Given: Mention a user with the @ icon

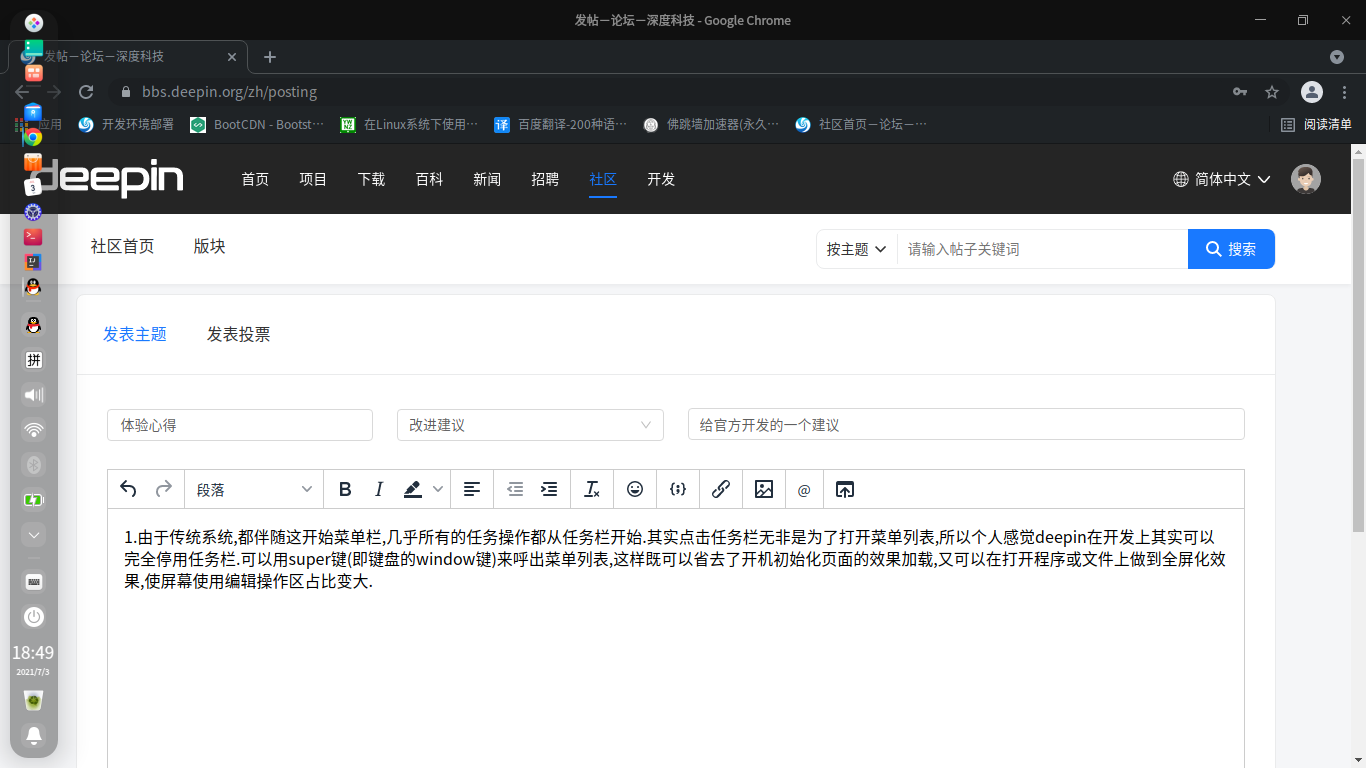Looking at the screenshot, I should tap(804, 490).
